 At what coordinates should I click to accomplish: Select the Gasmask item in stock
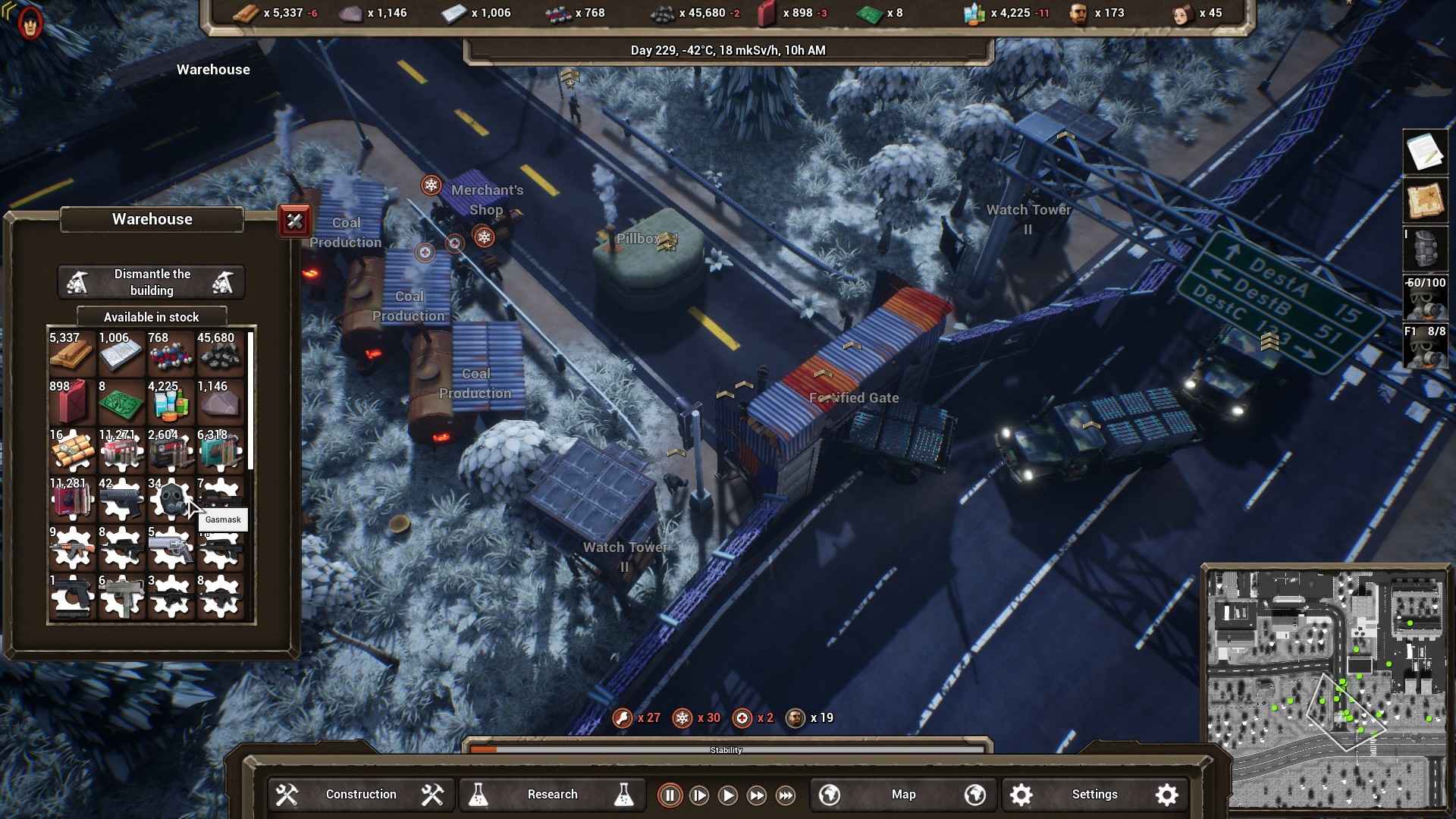point(171,500)
